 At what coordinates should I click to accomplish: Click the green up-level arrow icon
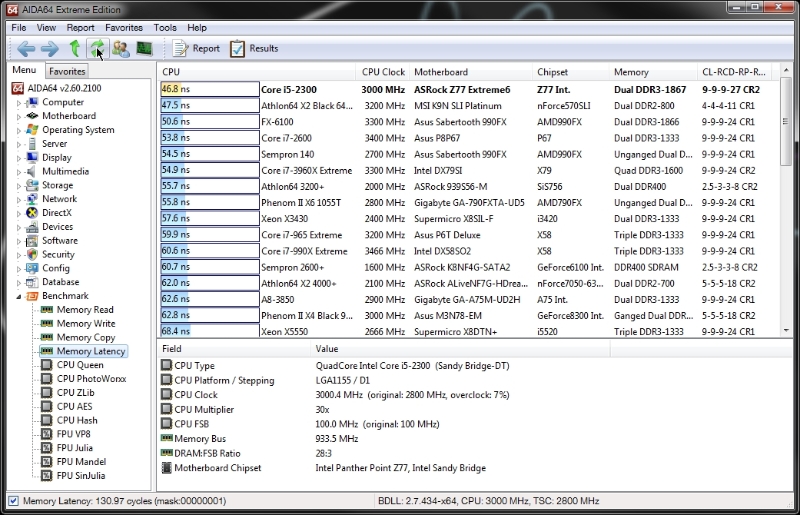coord(74,48)
